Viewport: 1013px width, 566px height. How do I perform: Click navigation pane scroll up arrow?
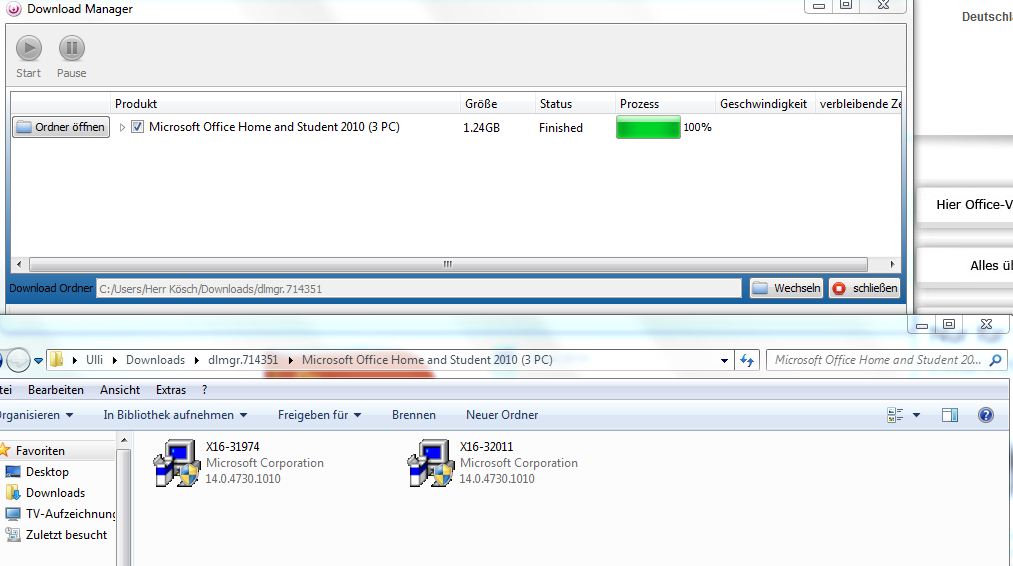(x=124, y=441)
